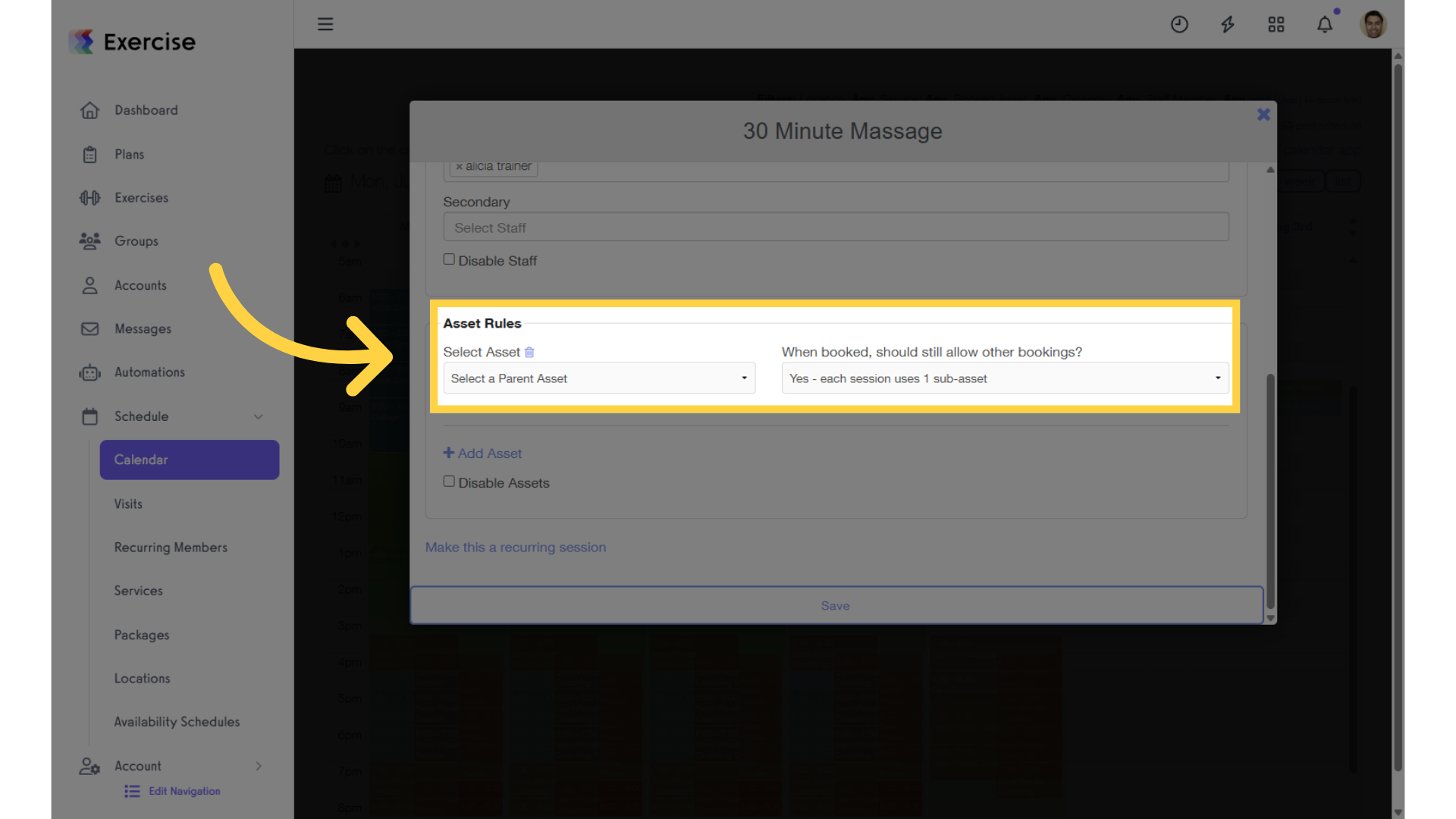Screen dimensions: 1456x819
Task: Go to Messages
Action: 143,329
